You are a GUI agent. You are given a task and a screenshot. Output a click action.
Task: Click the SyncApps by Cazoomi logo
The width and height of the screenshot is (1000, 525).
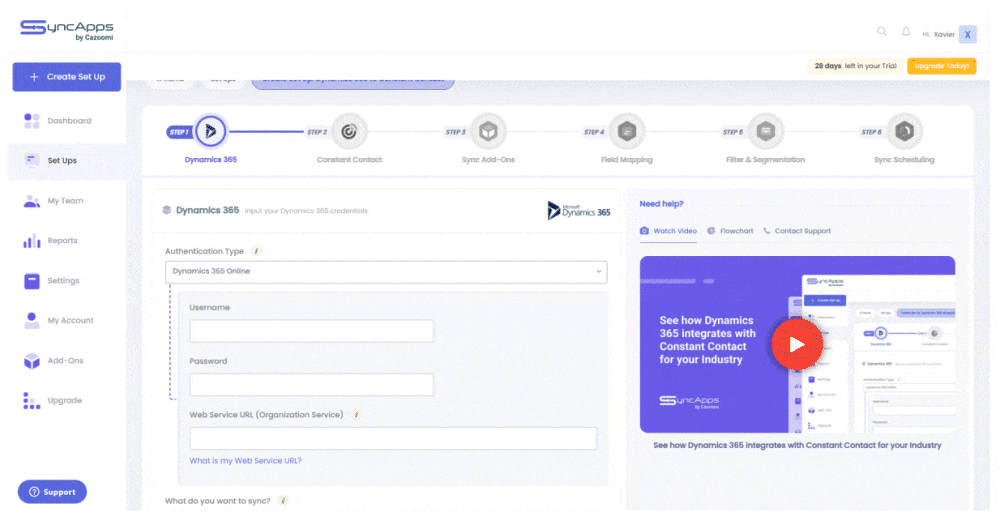point(66,29)
